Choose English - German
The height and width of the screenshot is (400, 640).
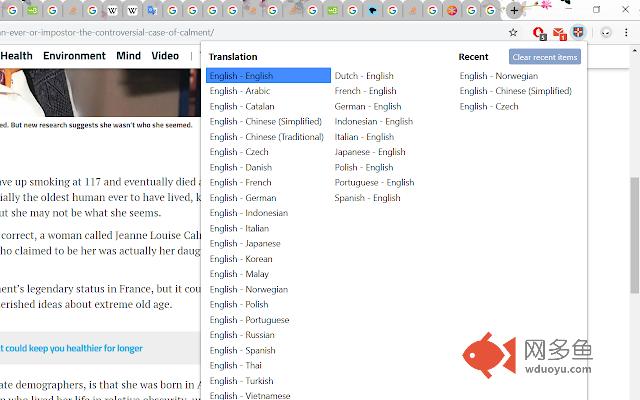(x=243, y=198)
